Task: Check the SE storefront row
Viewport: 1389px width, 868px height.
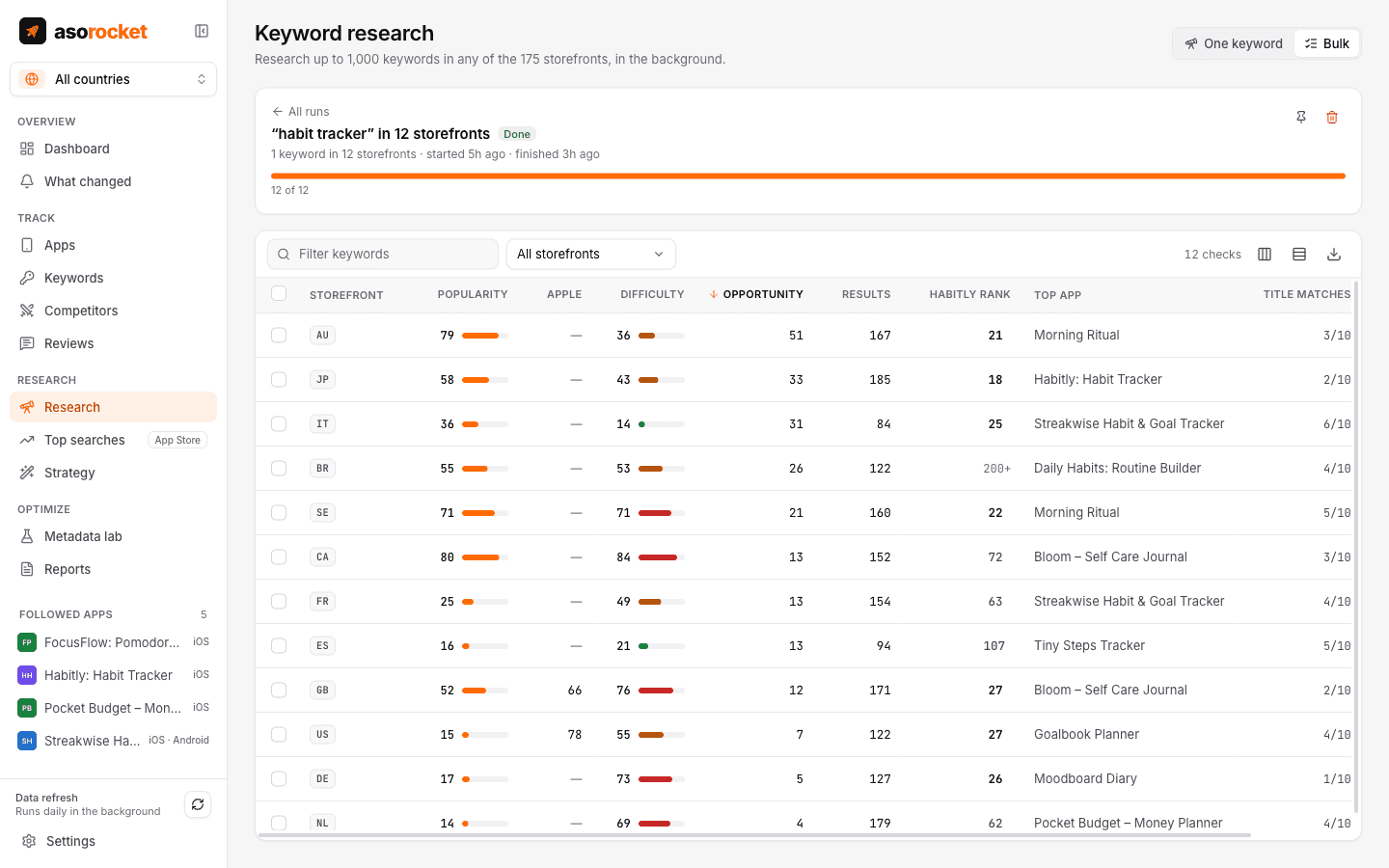Action: tap(279, 512)
